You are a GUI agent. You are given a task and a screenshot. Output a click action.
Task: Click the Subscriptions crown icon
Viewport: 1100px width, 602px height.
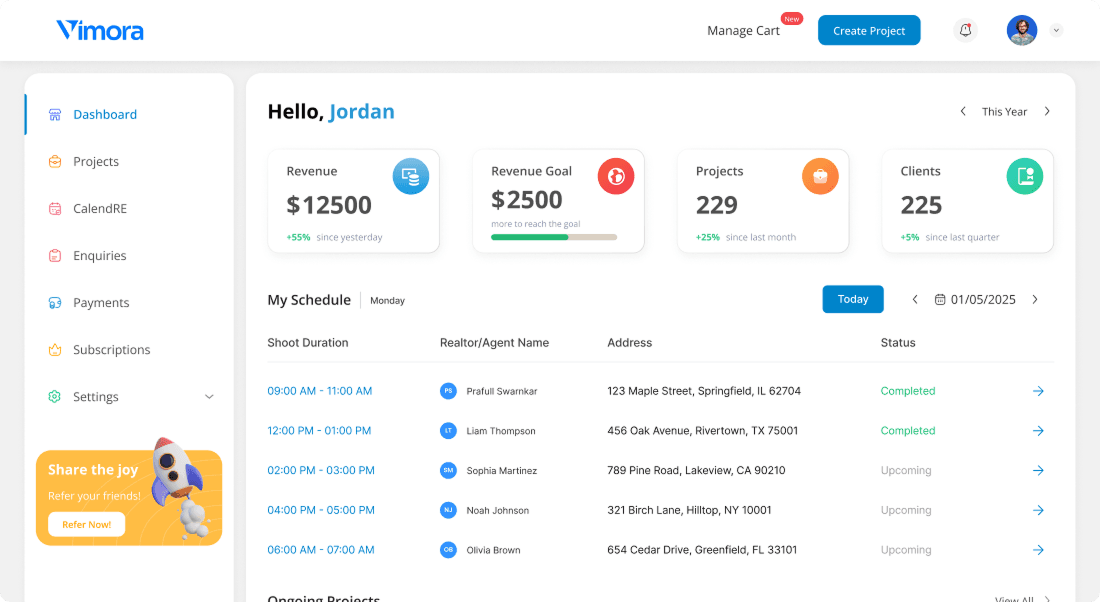click(x=55, y=349)
